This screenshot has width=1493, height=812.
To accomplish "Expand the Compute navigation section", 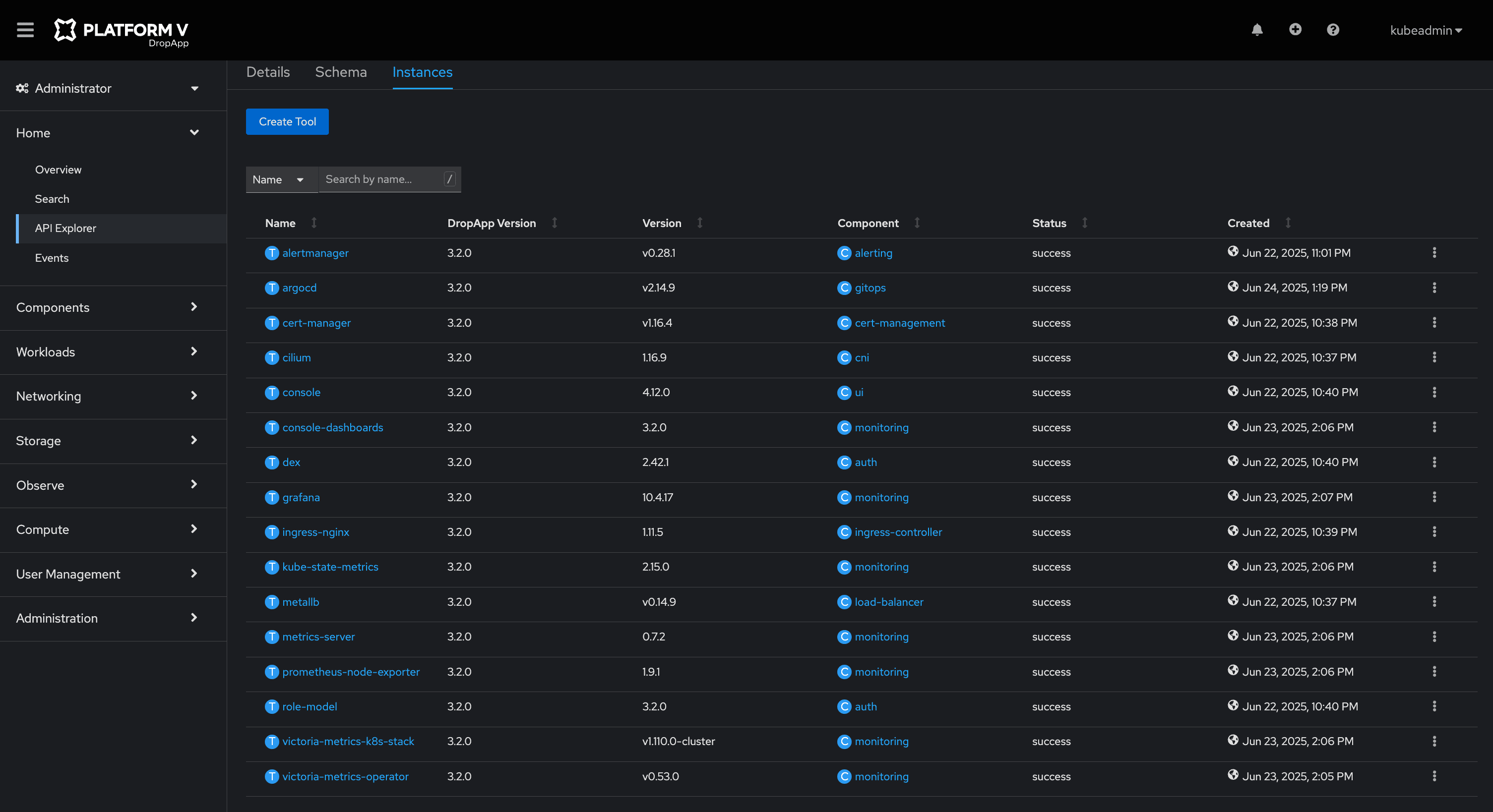I will (108, 529).
